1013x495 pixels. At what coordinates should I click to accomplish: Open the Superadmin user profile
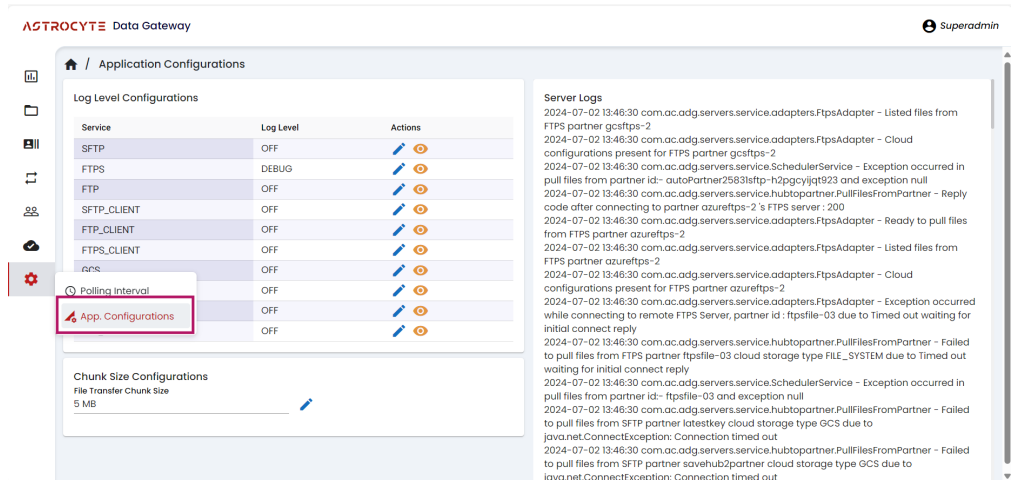point(960,26)
